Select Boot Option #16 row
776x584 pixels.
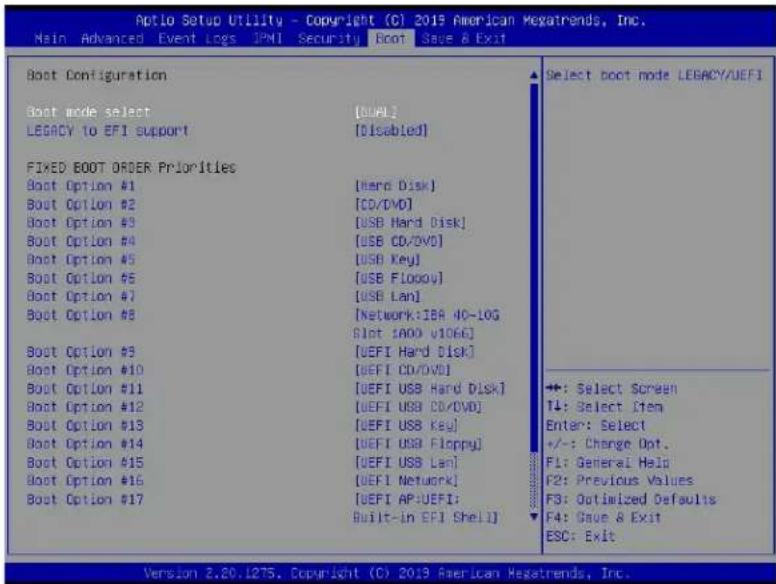85,481
